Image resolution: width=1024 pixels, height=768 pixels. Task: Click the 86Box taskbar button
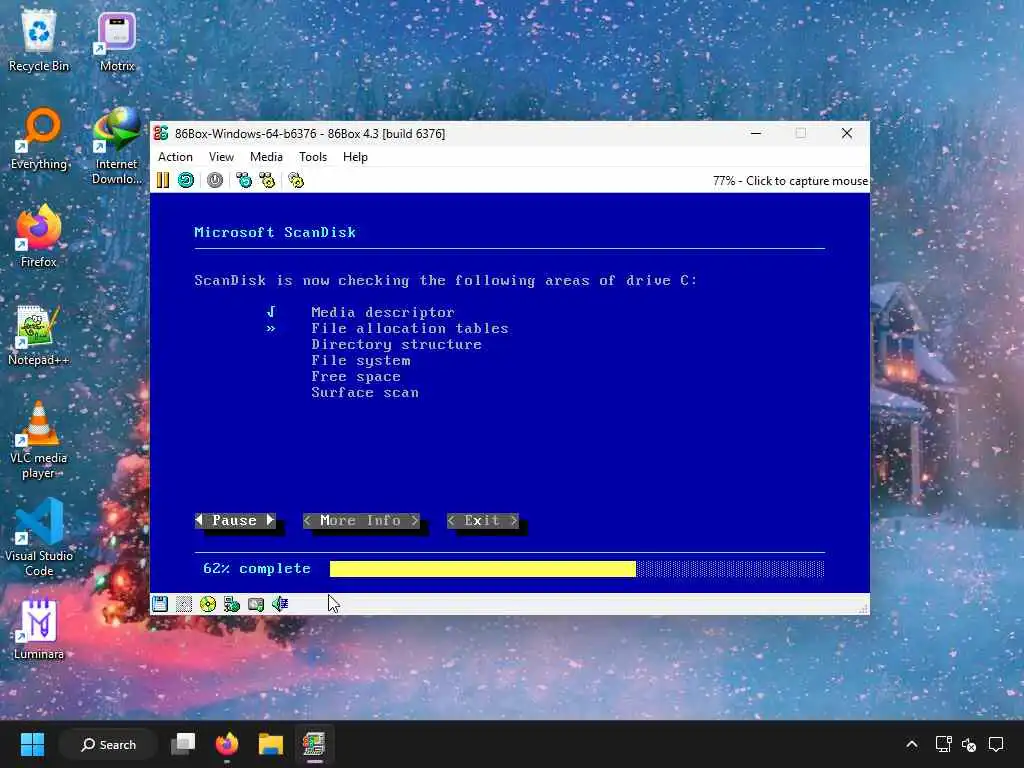click(x=314, y=744)
